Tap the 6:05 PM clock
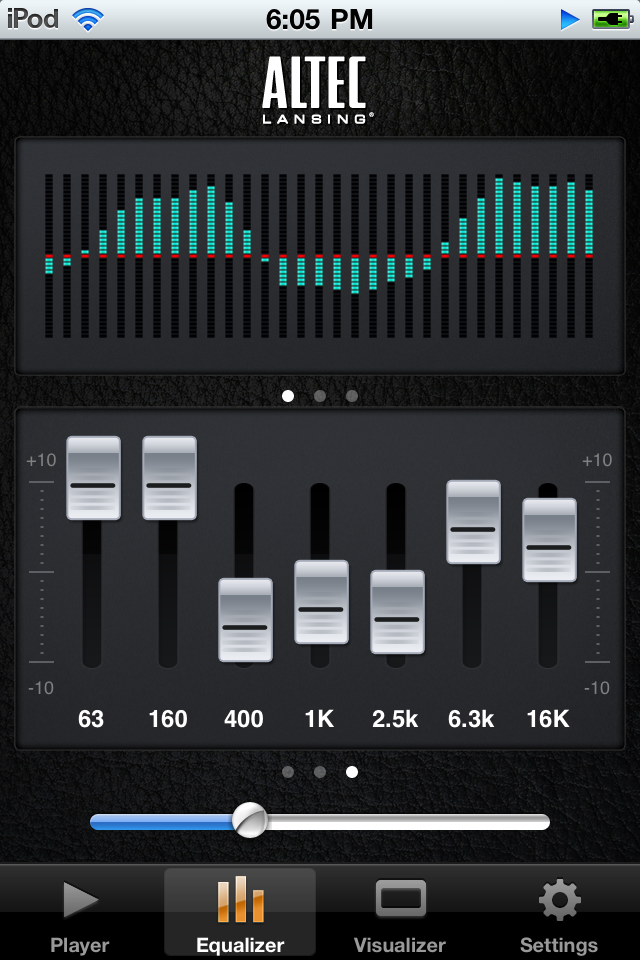This screenshot has height=960, width=640. point(319,20)
